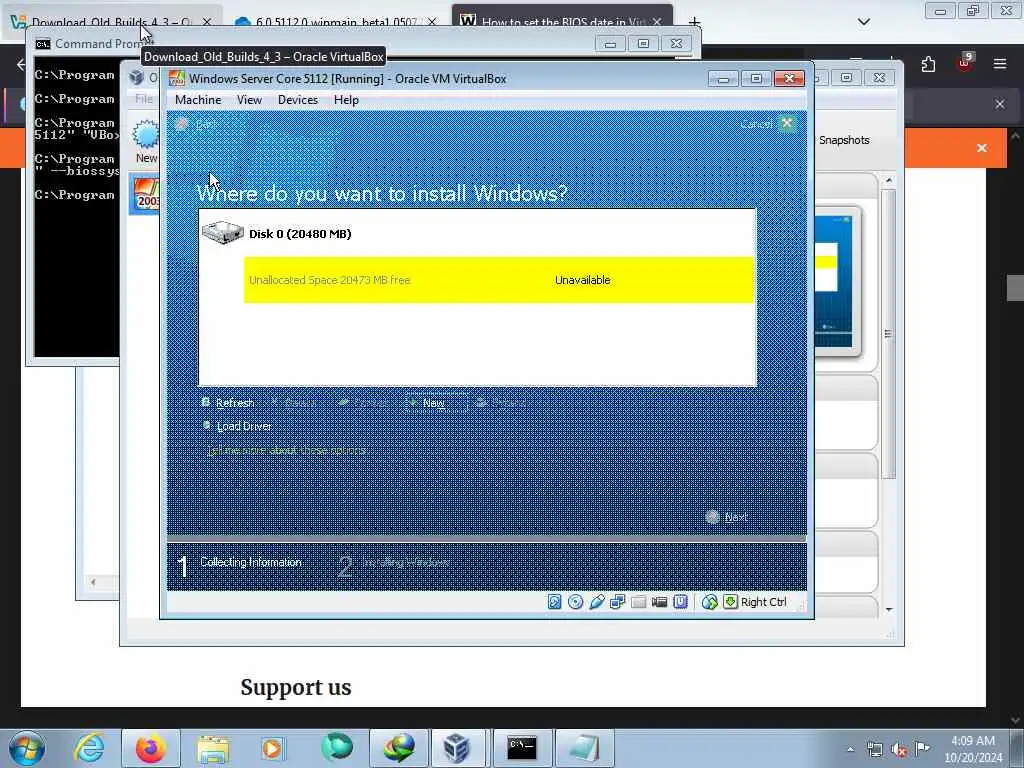Open a new browser tab with plus

pos(695,22)
